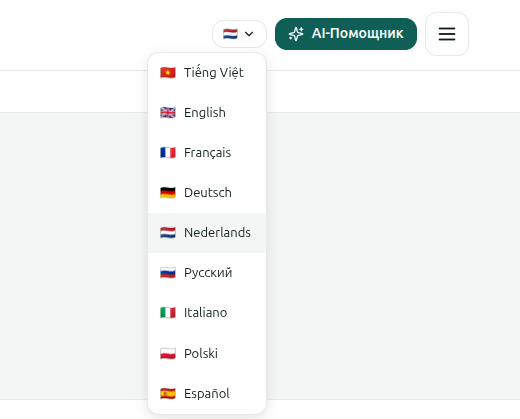This screenshot has height=419, width=520.
Task: Click the Polish flag icon
Action: tap(168, 353)
